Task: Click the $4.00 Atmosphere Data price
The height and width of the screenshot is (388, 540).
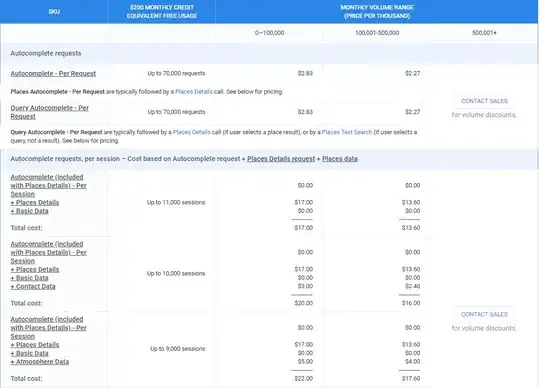Action: click(x=413, y=362)
